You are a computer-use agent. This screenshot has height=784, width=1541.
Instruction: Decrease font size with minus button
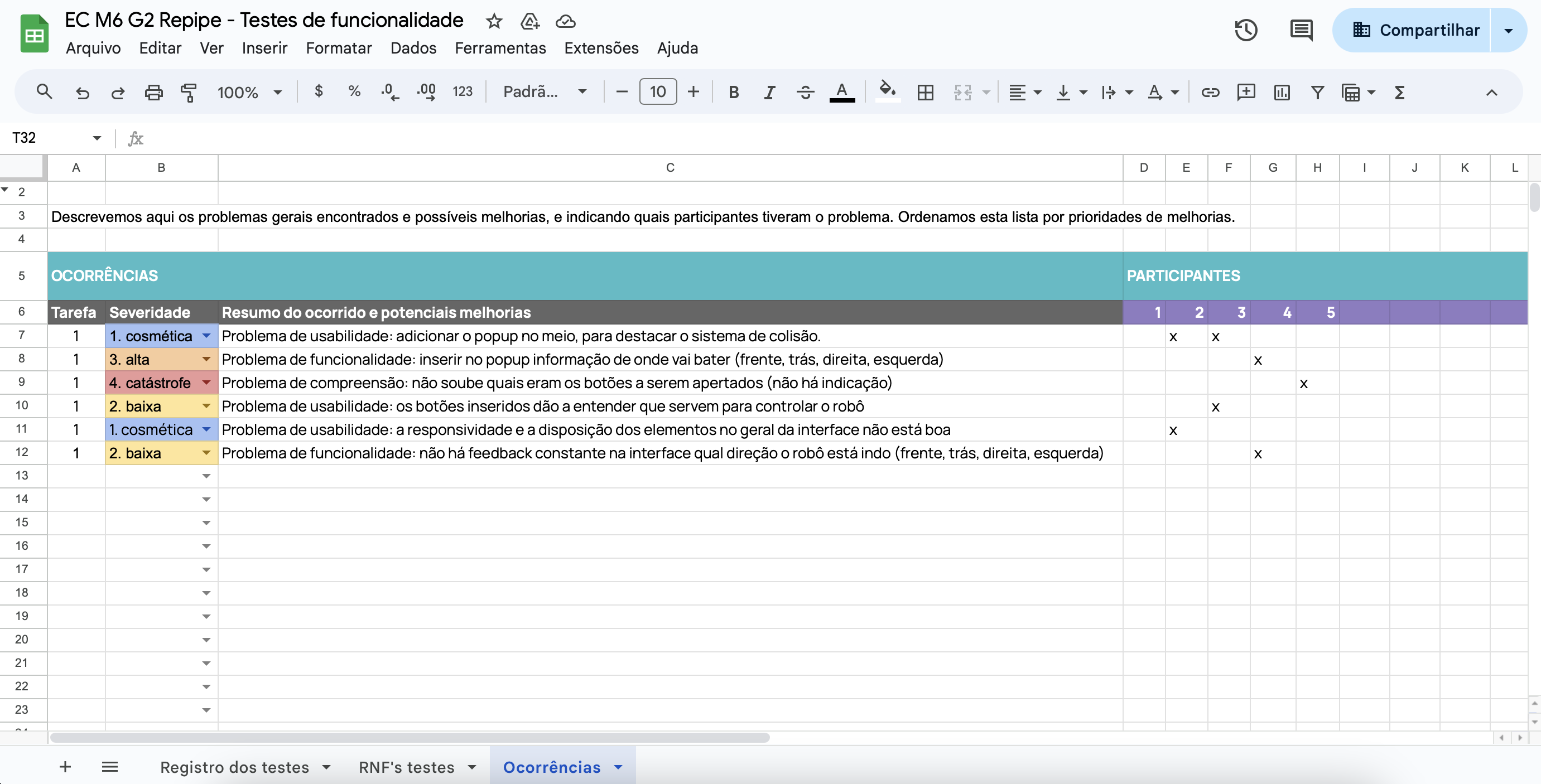[x=622, y=91]
